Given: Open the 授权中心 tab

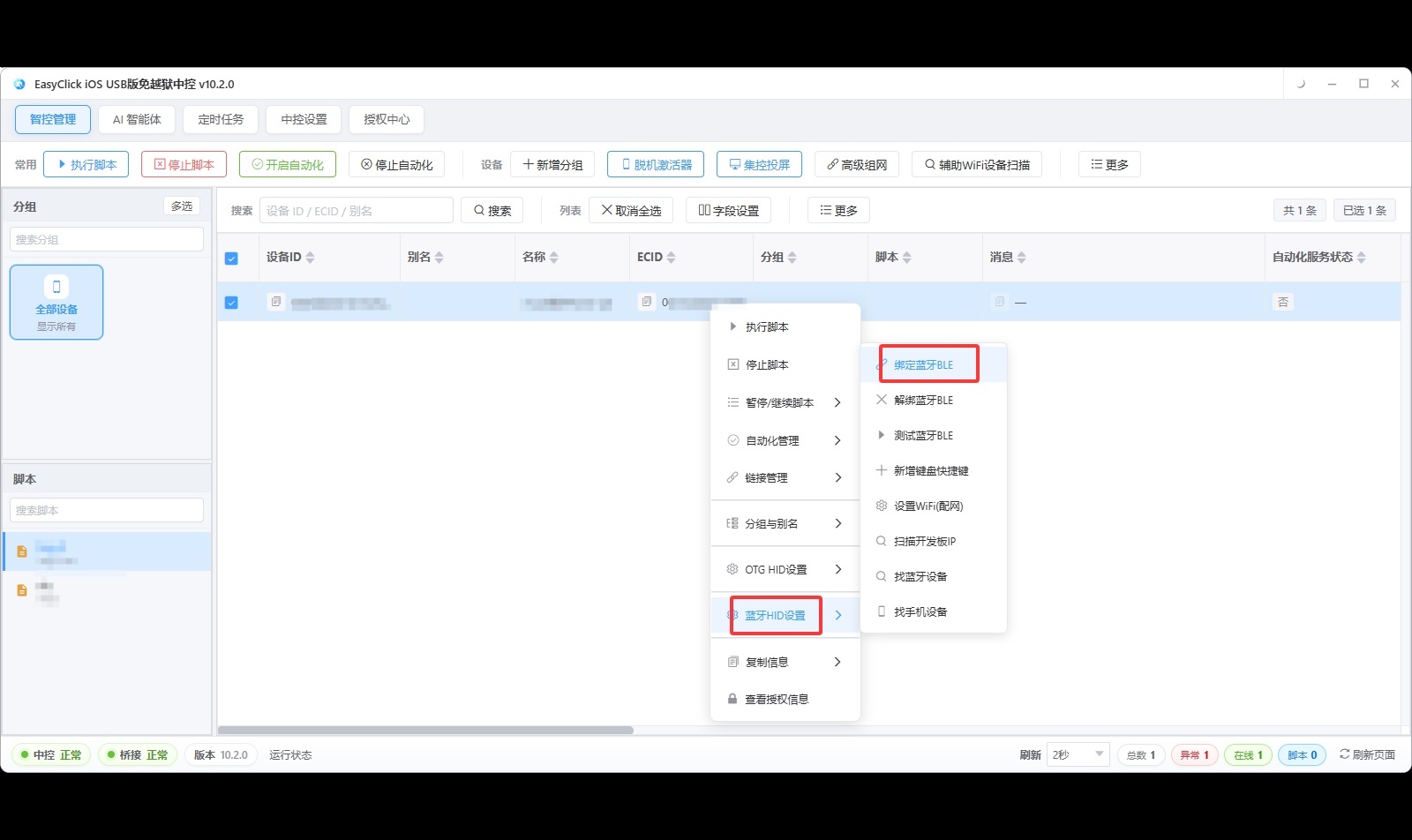Looking at the screenshot, I should coord(387,119).
